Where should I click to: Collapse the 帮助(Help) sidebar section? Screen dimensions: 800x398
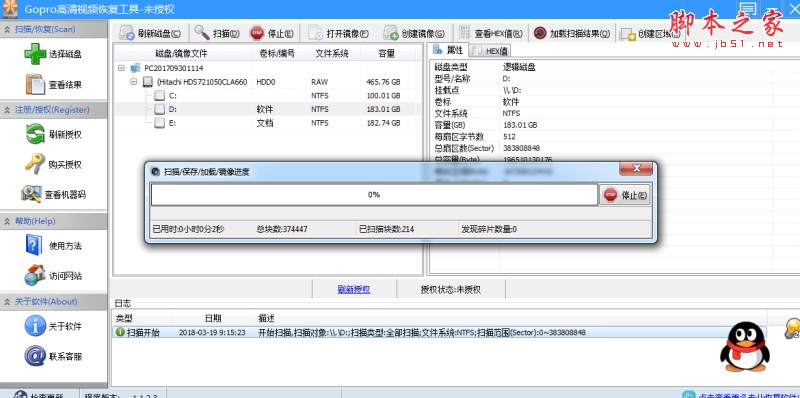(x=7, y=221)
